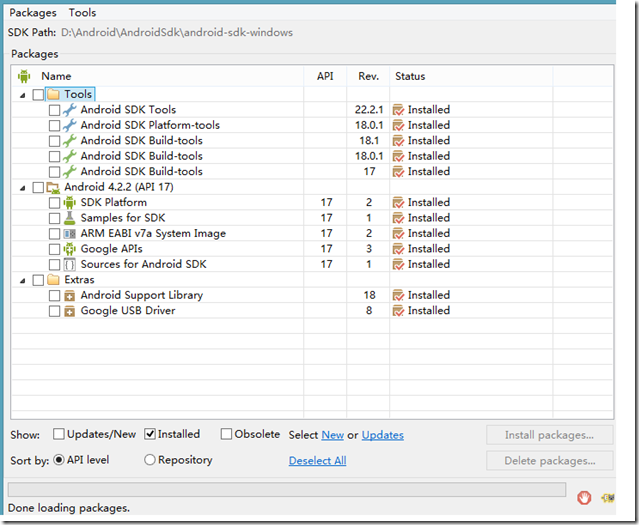Select Sort by Repository radio button

pos(150,460)
